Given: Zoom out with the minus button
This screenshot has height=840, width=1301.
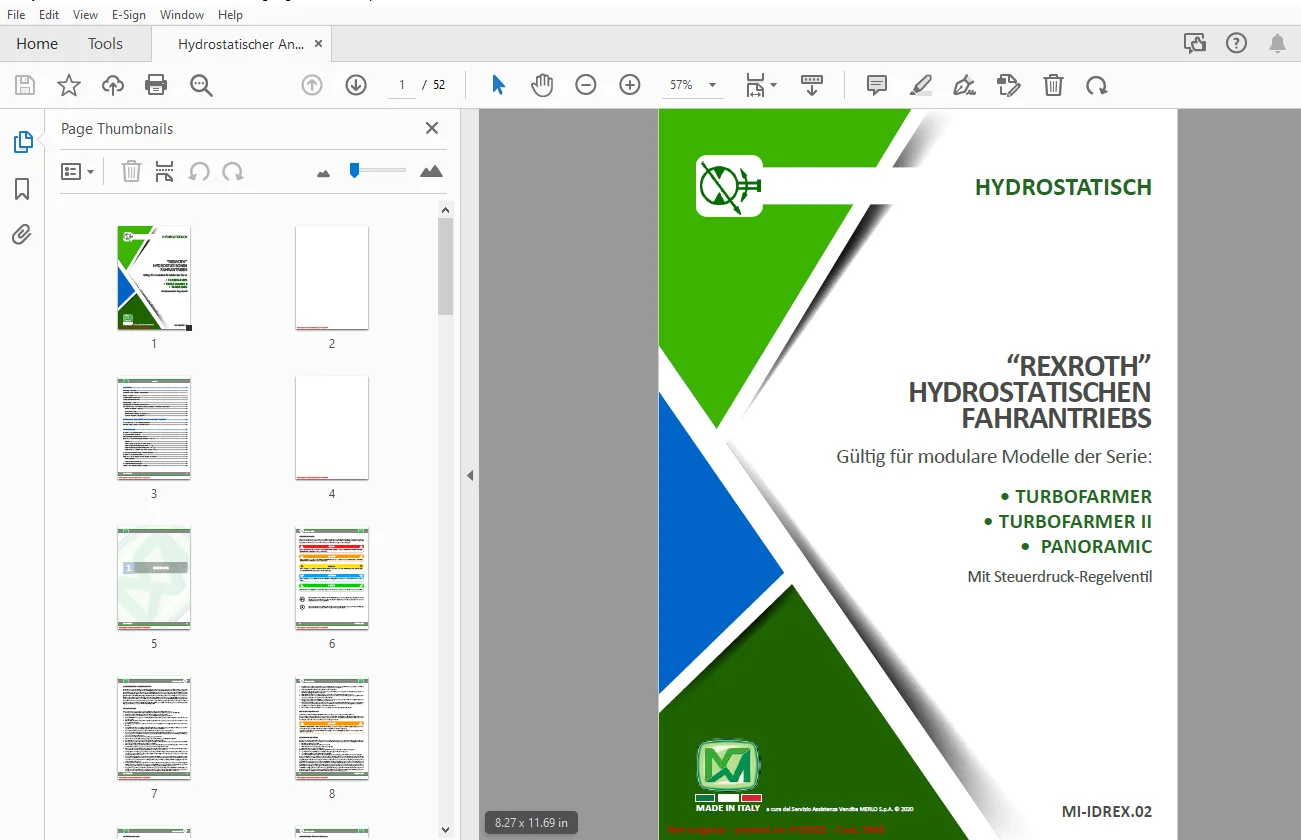Looking at the screenshot, I should coord(586,85).
